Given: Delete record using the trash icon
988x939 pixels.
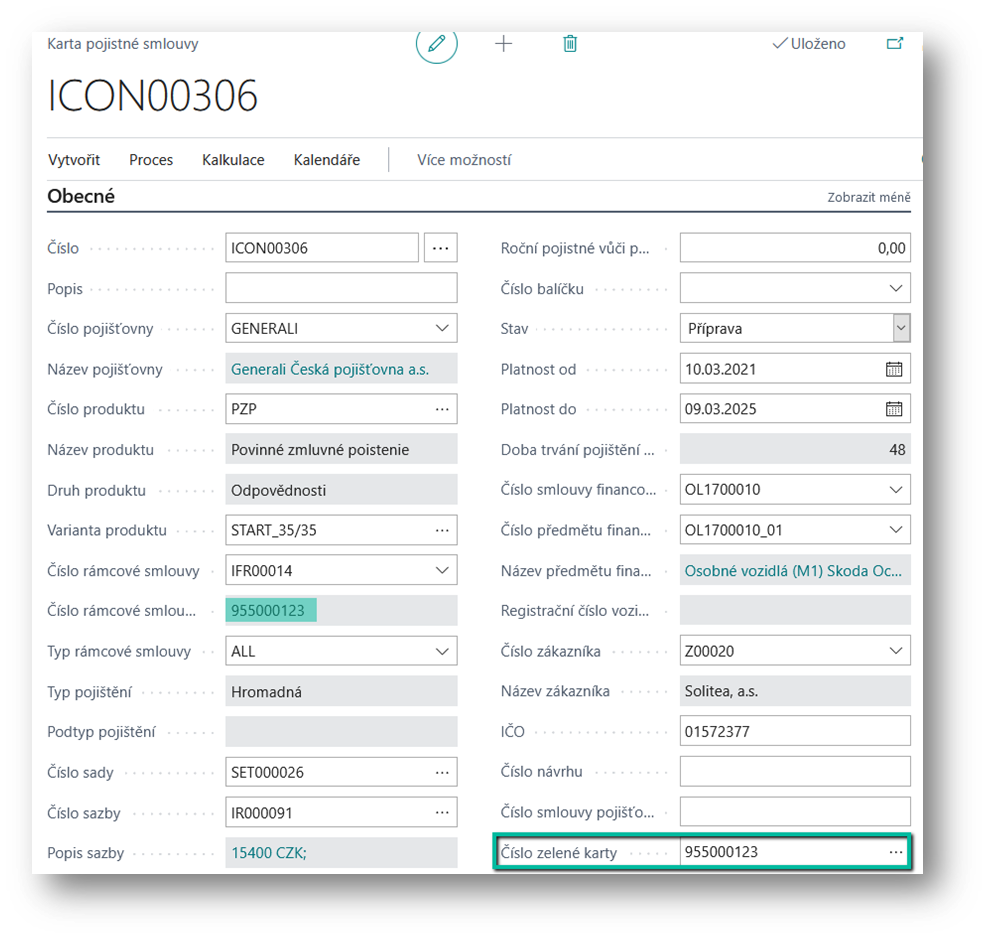Looking at the screenshot, I should coord(570,44).
